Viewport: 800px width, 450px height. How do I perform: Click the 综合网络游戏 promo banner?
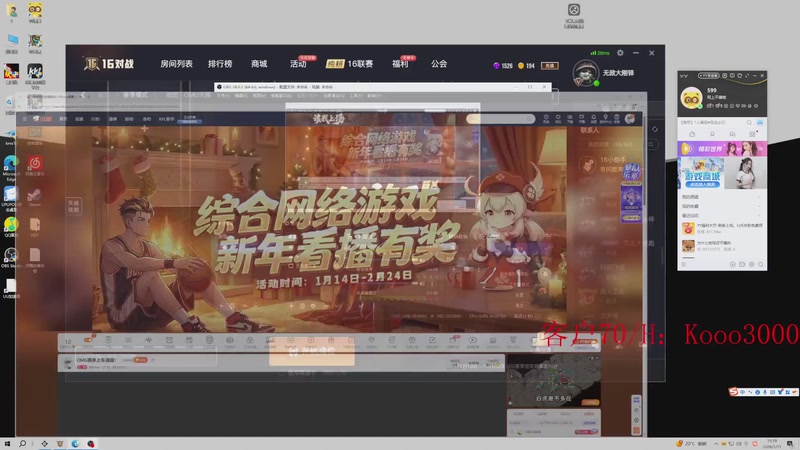pyautogui.click(x=329, y=229)
